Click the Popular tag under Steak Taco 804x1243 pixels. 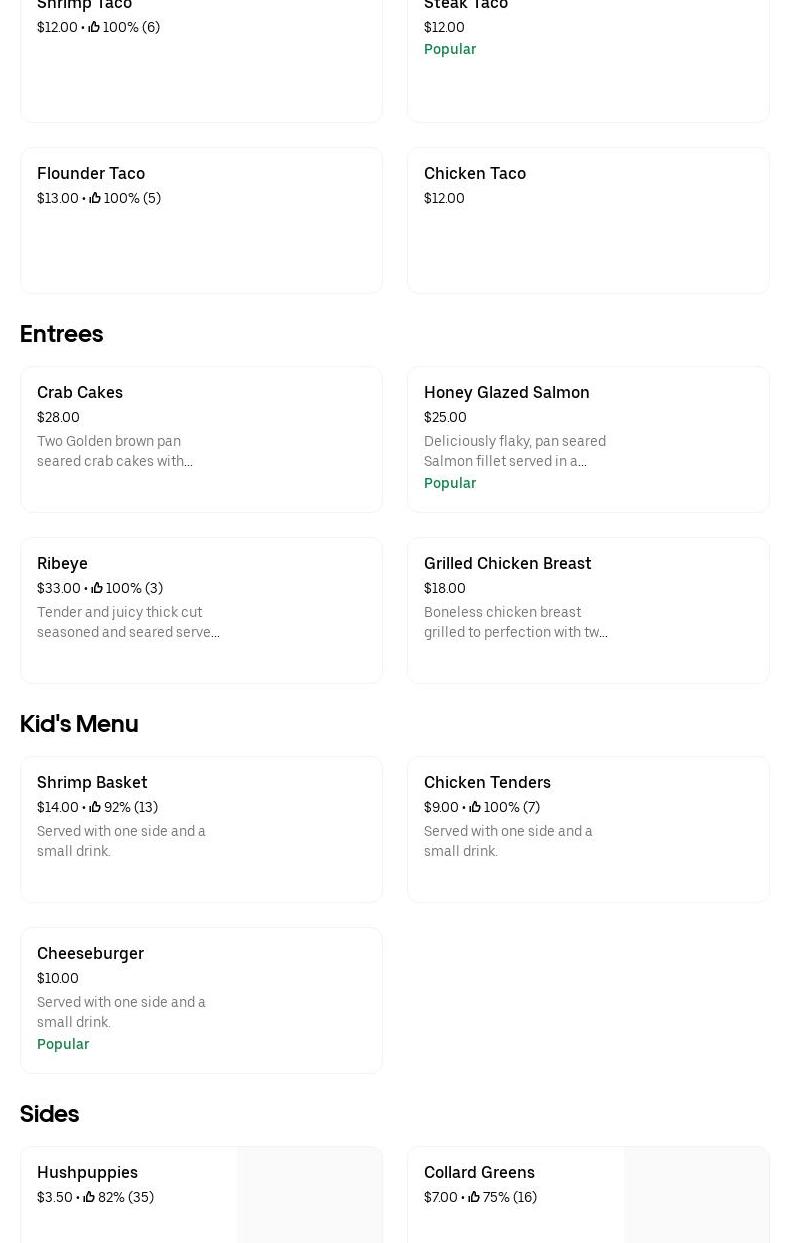coord(450,49)
